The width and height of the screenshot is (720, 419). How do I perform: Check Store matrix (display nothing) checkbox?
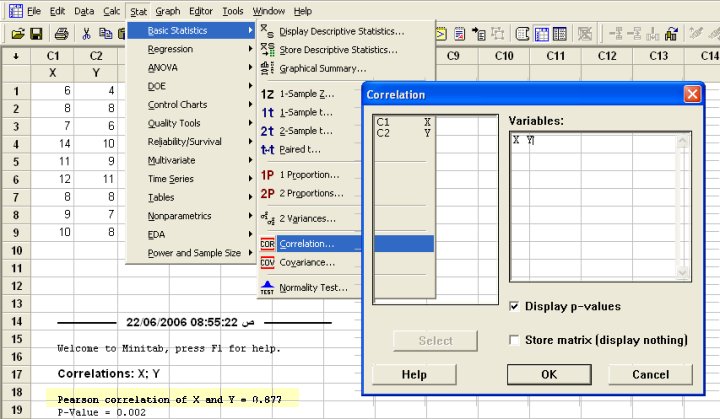point(514,340)
